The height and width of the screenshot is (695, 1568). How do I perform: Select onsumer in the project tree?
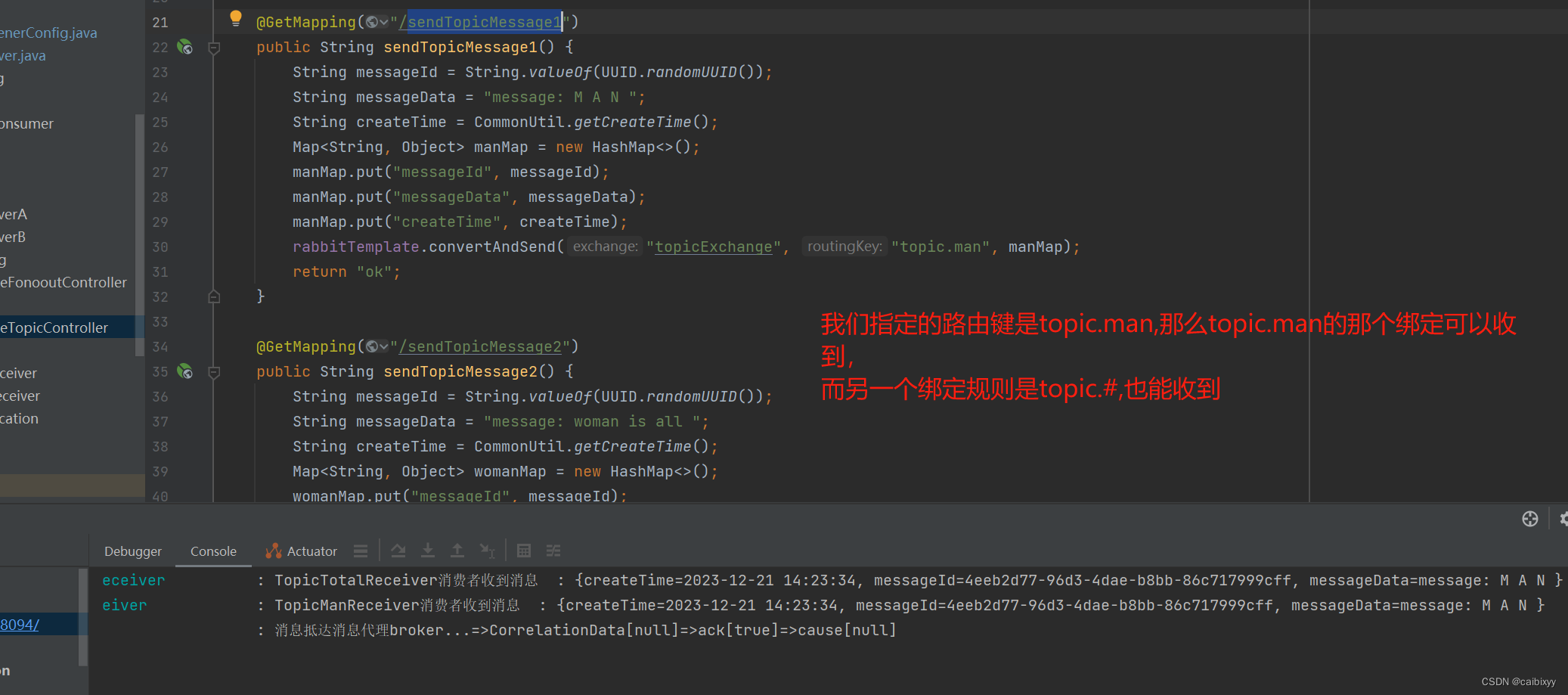pos(26,123)
